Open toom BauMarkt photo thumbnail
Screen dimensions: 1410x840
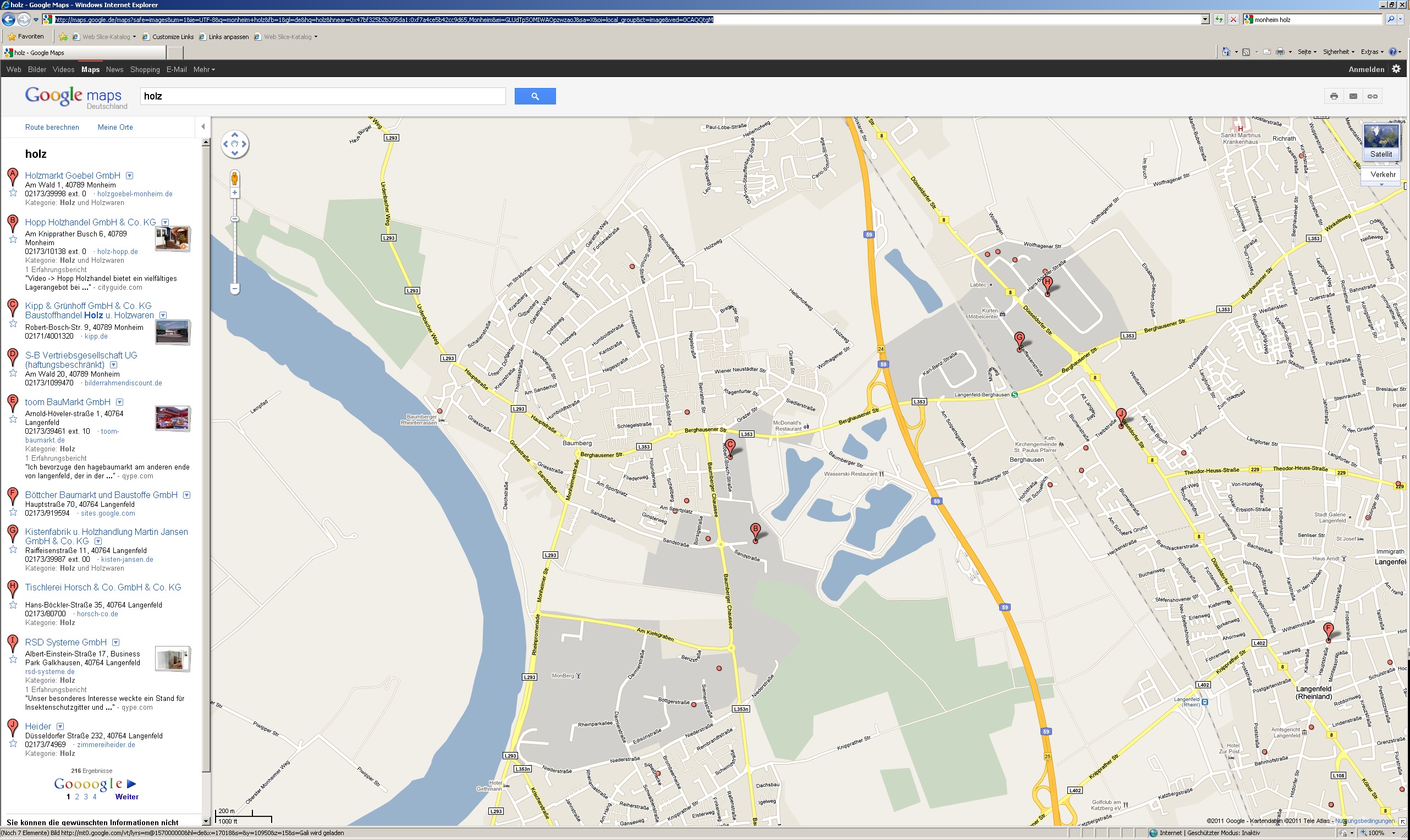[173, 419]
